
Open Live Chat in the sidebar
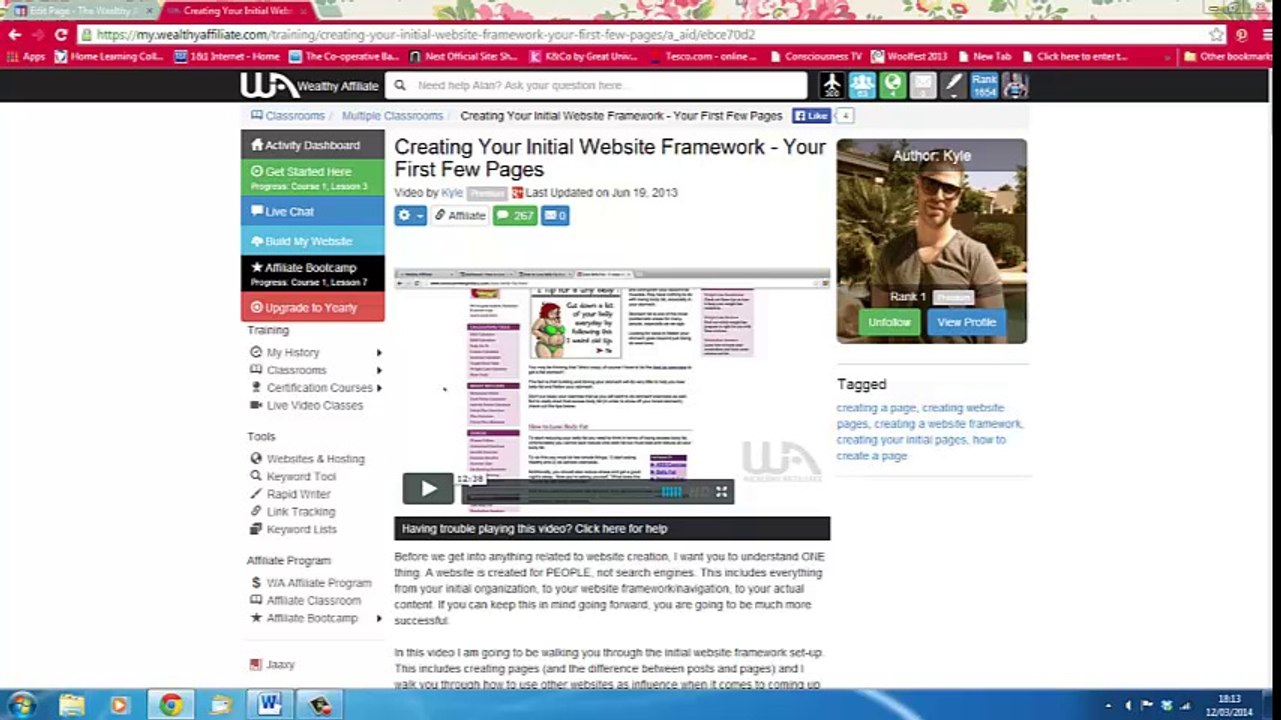(312, 211)
